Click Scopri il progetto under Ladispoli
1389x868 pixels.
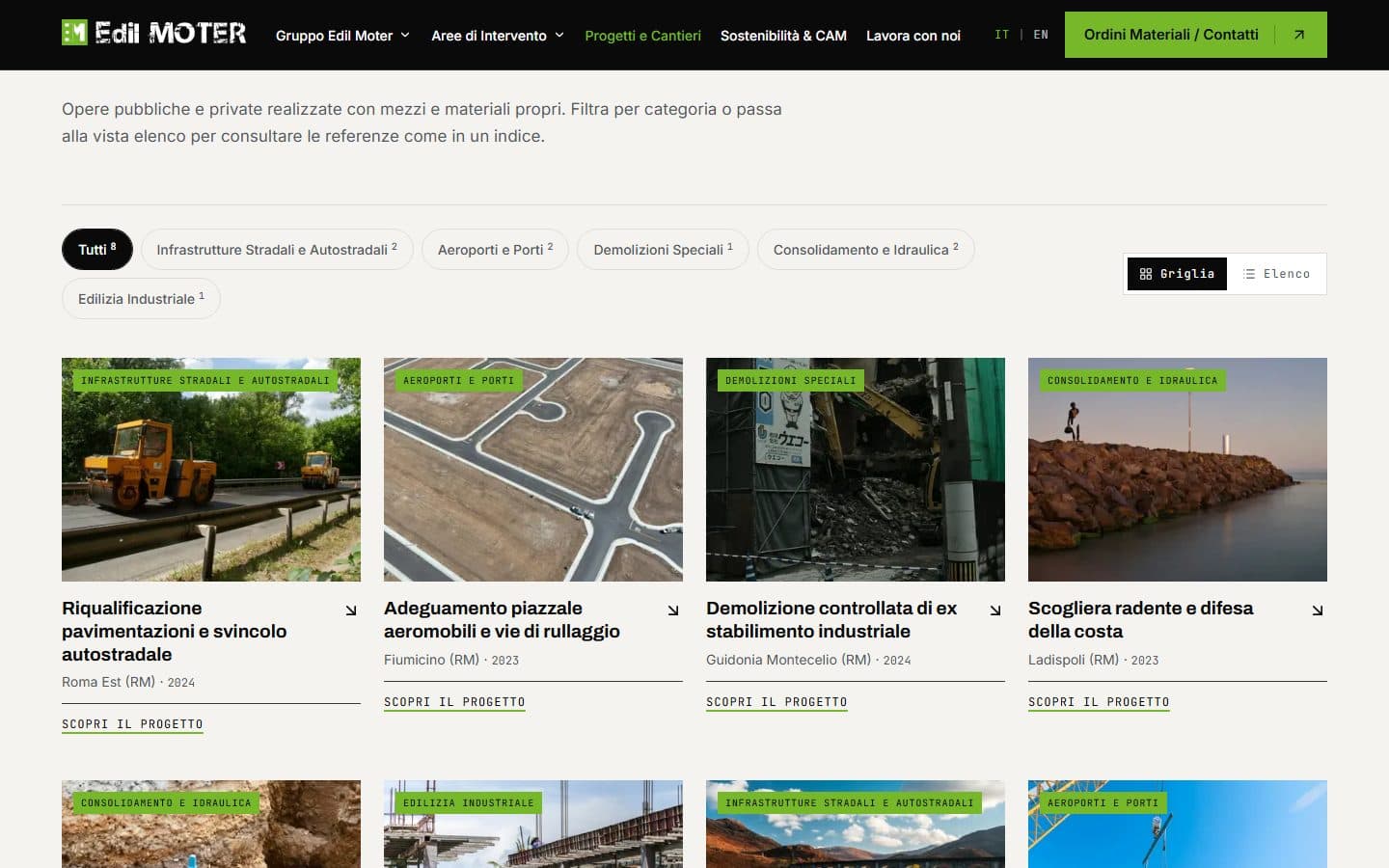click(1099, 702)
